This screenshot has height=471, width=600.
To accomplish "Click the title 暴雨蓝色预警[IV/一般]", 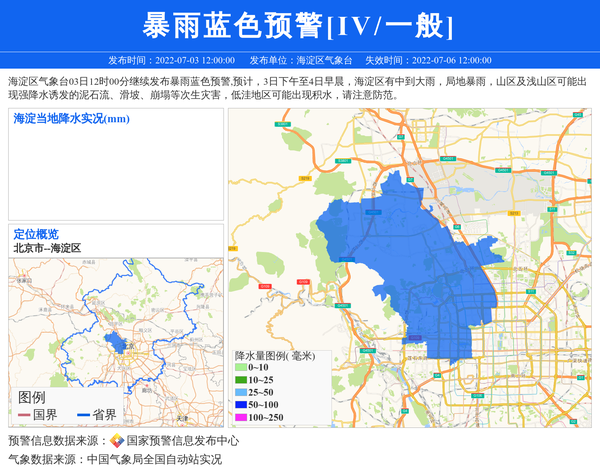I will coord(298,25).
